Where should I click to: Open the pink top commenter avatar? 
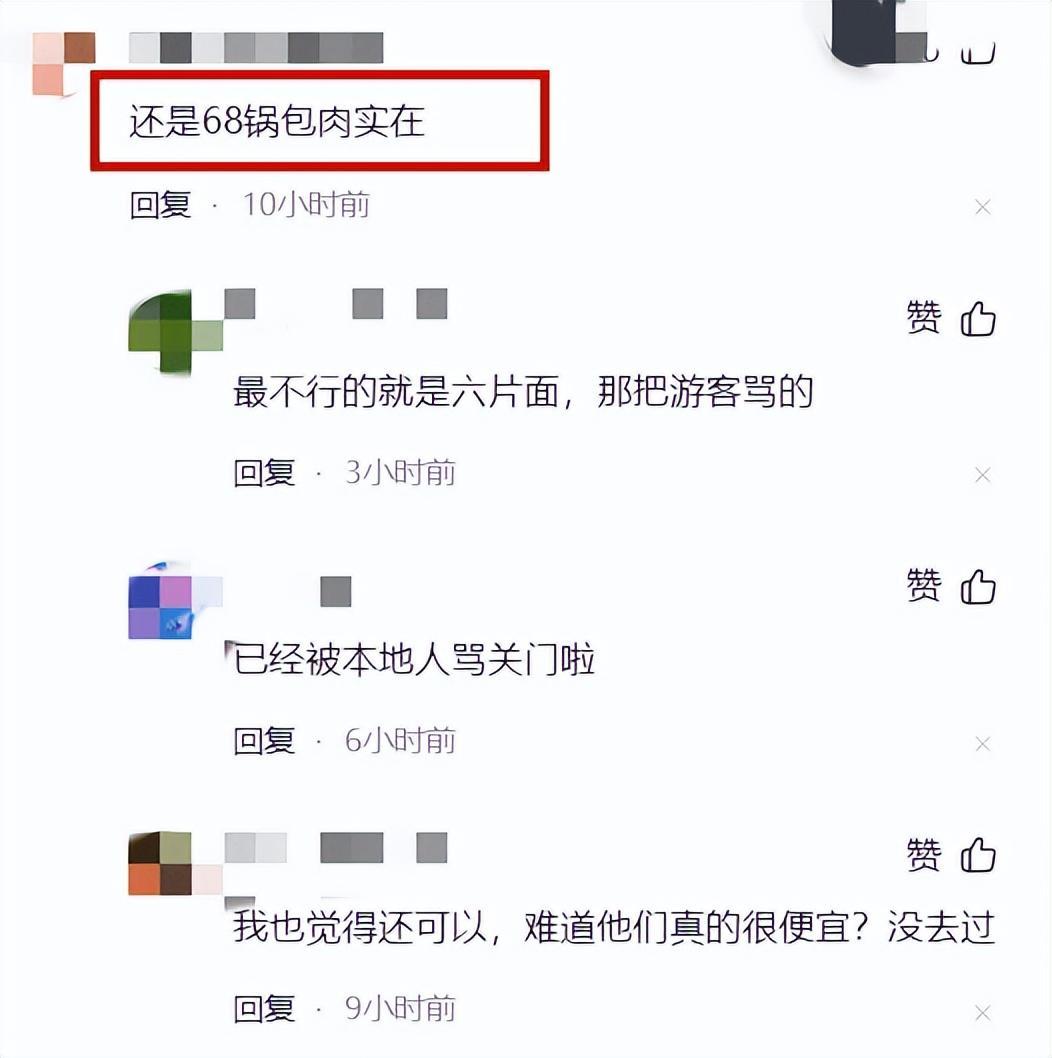tap(64, 64)
